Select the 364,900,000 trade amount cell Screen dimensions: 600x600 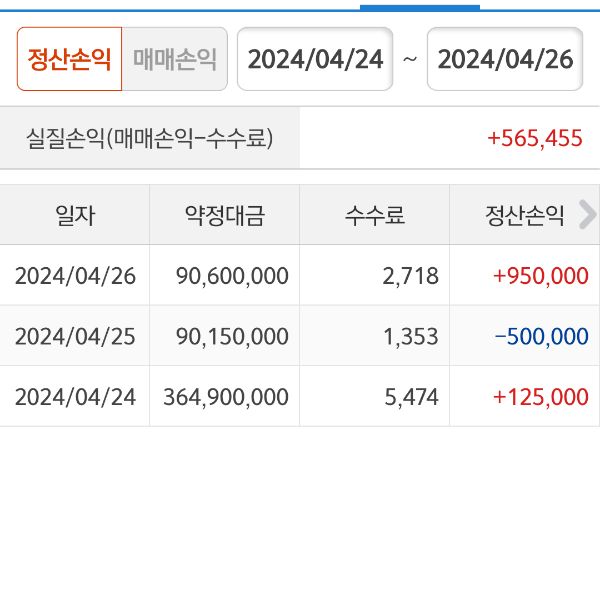226,396
